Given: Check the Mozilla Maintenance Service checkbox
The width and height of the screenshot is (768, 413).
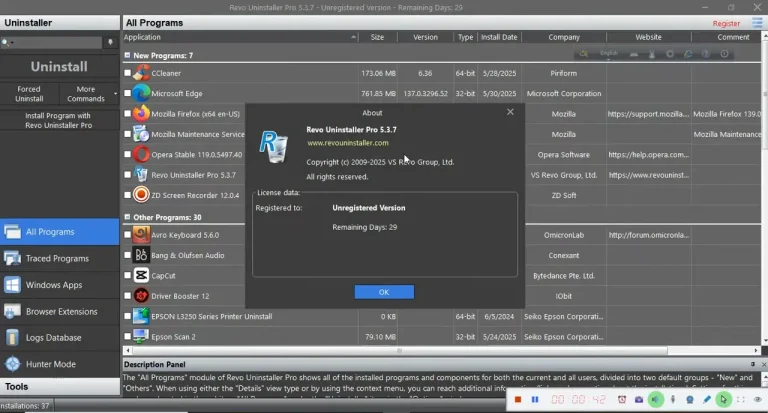Looking at the screenshot, I should point(127,134).
